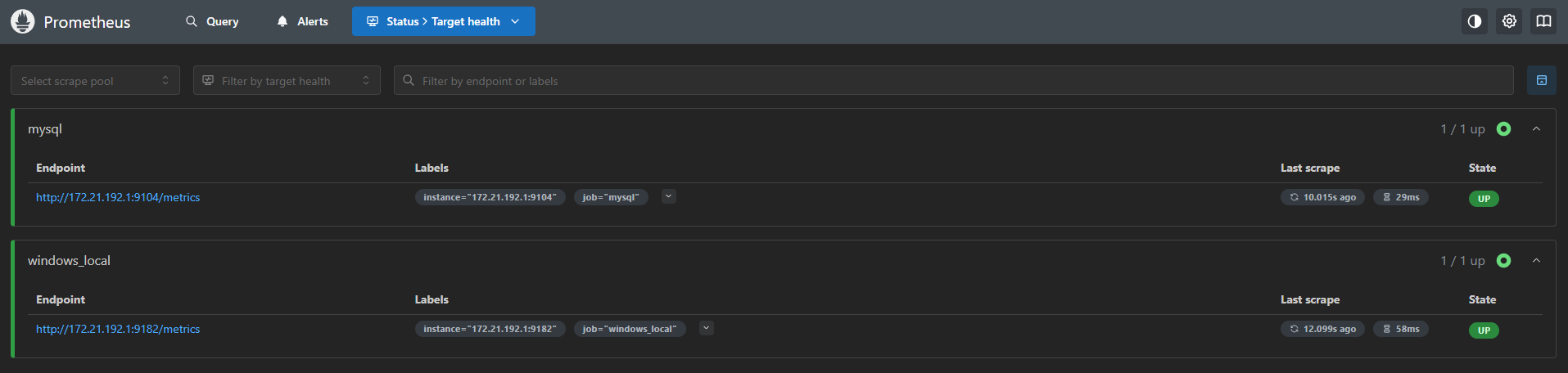Focus the Filter by endpoint or labels field
This screenshot has width=1568, height=373.
pyautogui.click(x=954, y=80)
